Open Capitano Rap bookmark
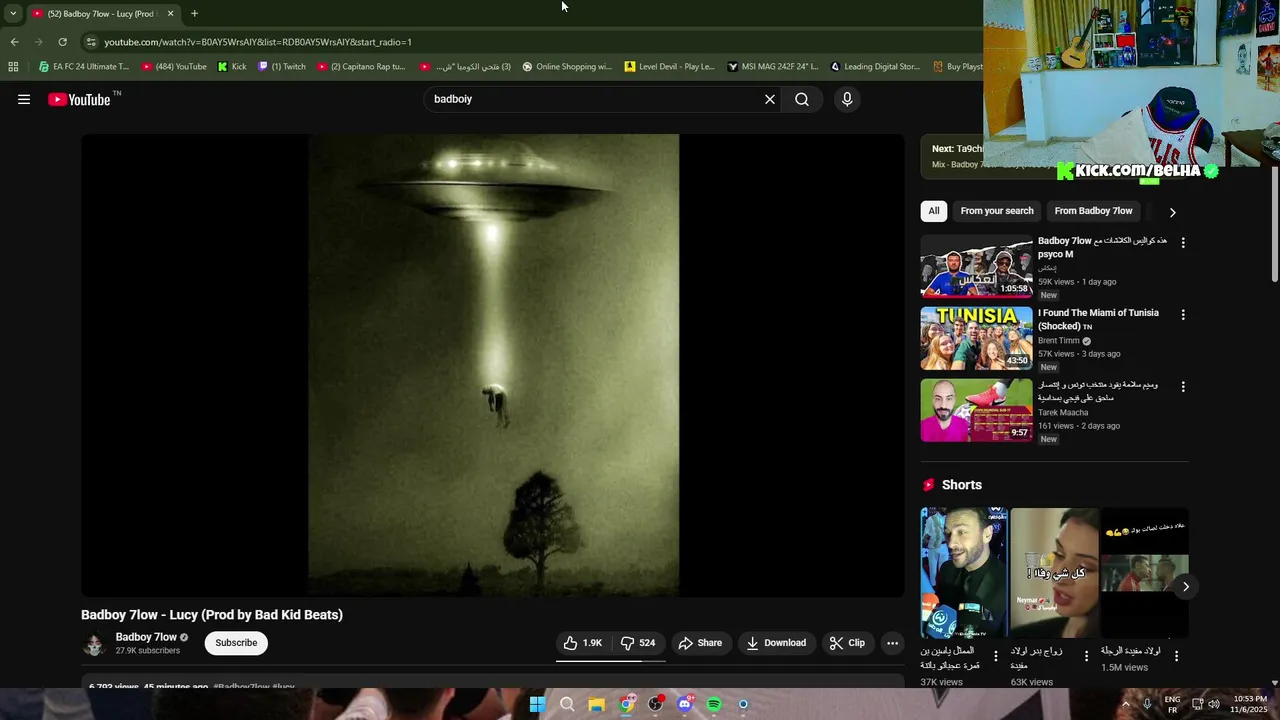 pyautogui.click(x=361, y=67)
